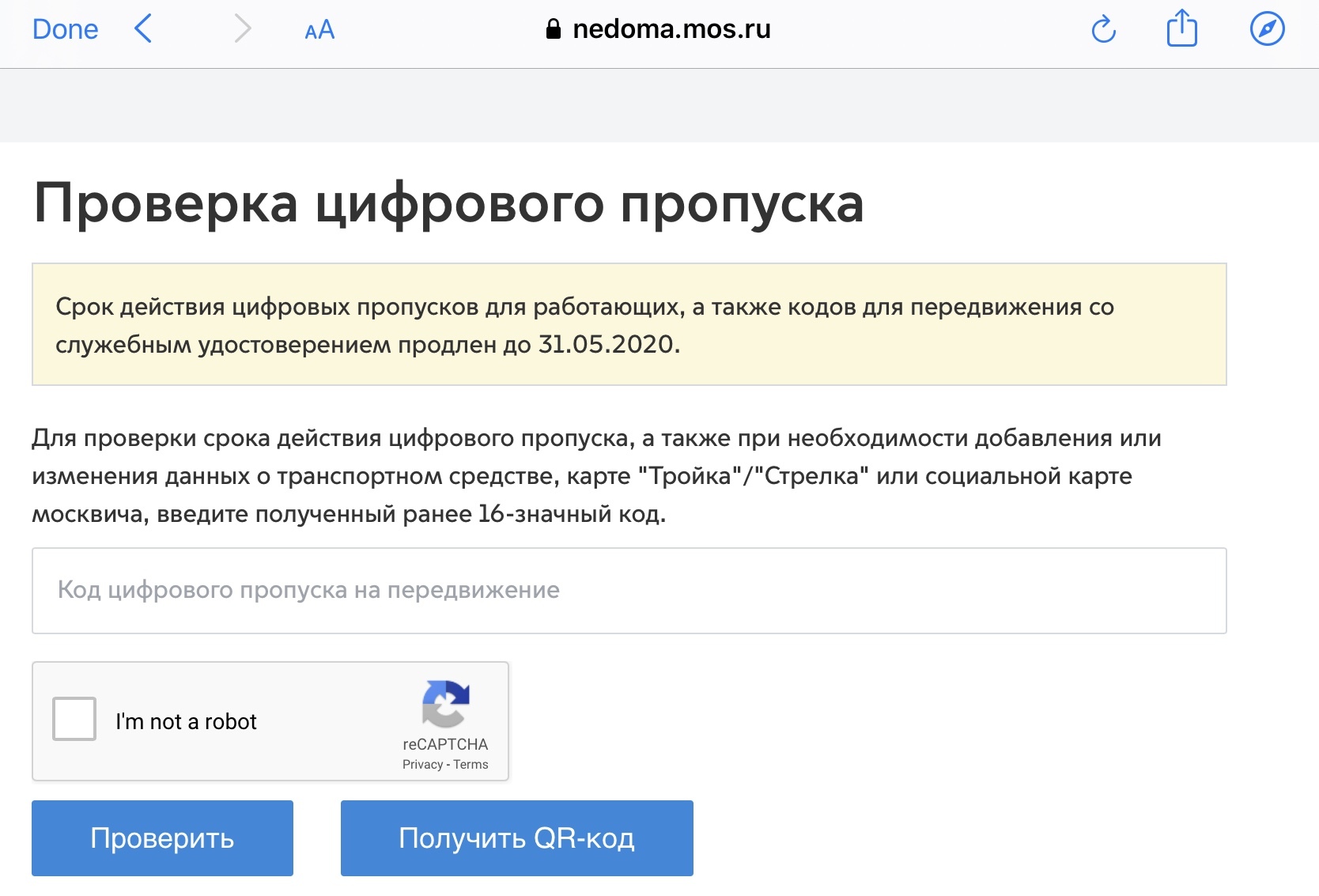Image resolution: width=1319 pixels, height=896 pixels.
Task: Open the reCAPTCHA Privacy link
Action: 422,765
